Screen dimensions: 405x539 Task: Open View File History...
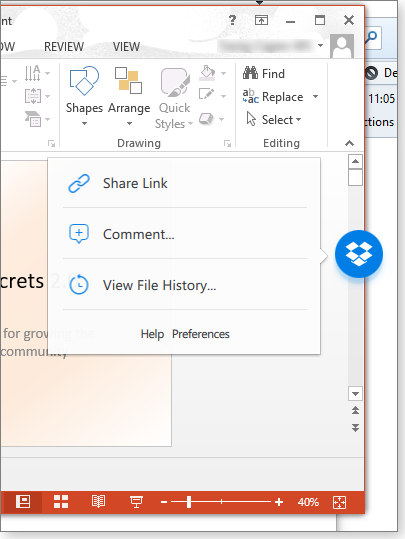pyautogui.click(x=185, y=285)
